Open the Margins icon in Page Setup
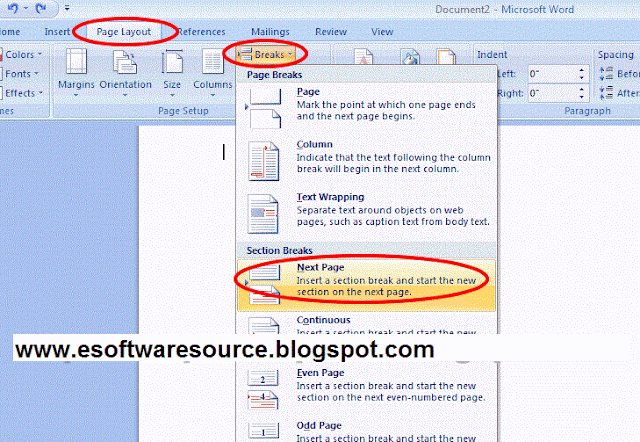The height and width of the screenshot is (442, 640). point(76,61)
